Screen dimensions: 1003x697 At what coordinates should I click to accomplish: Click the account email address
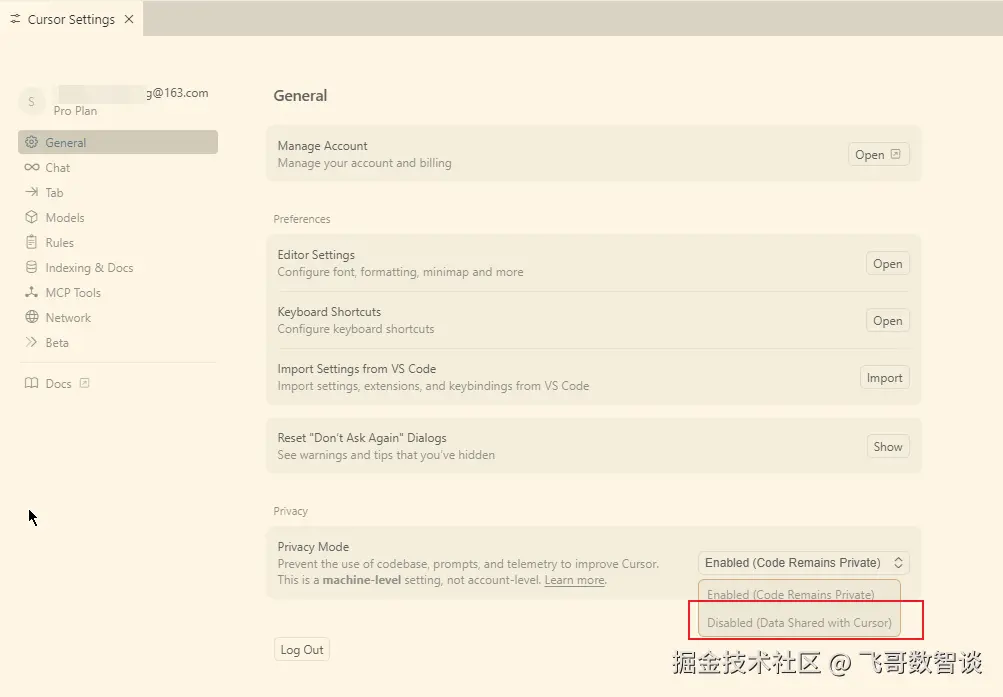tap(133, 93)
